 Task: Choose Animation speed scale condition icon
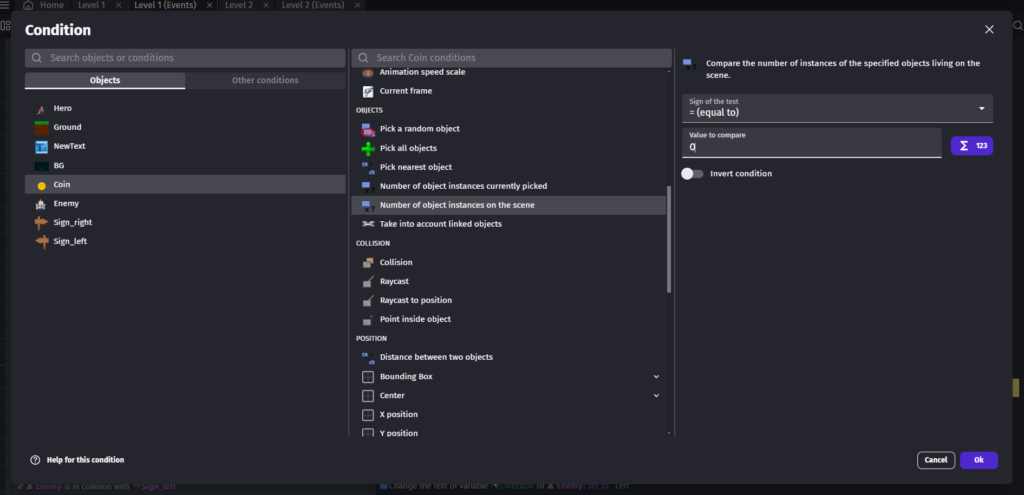[368, 72]
